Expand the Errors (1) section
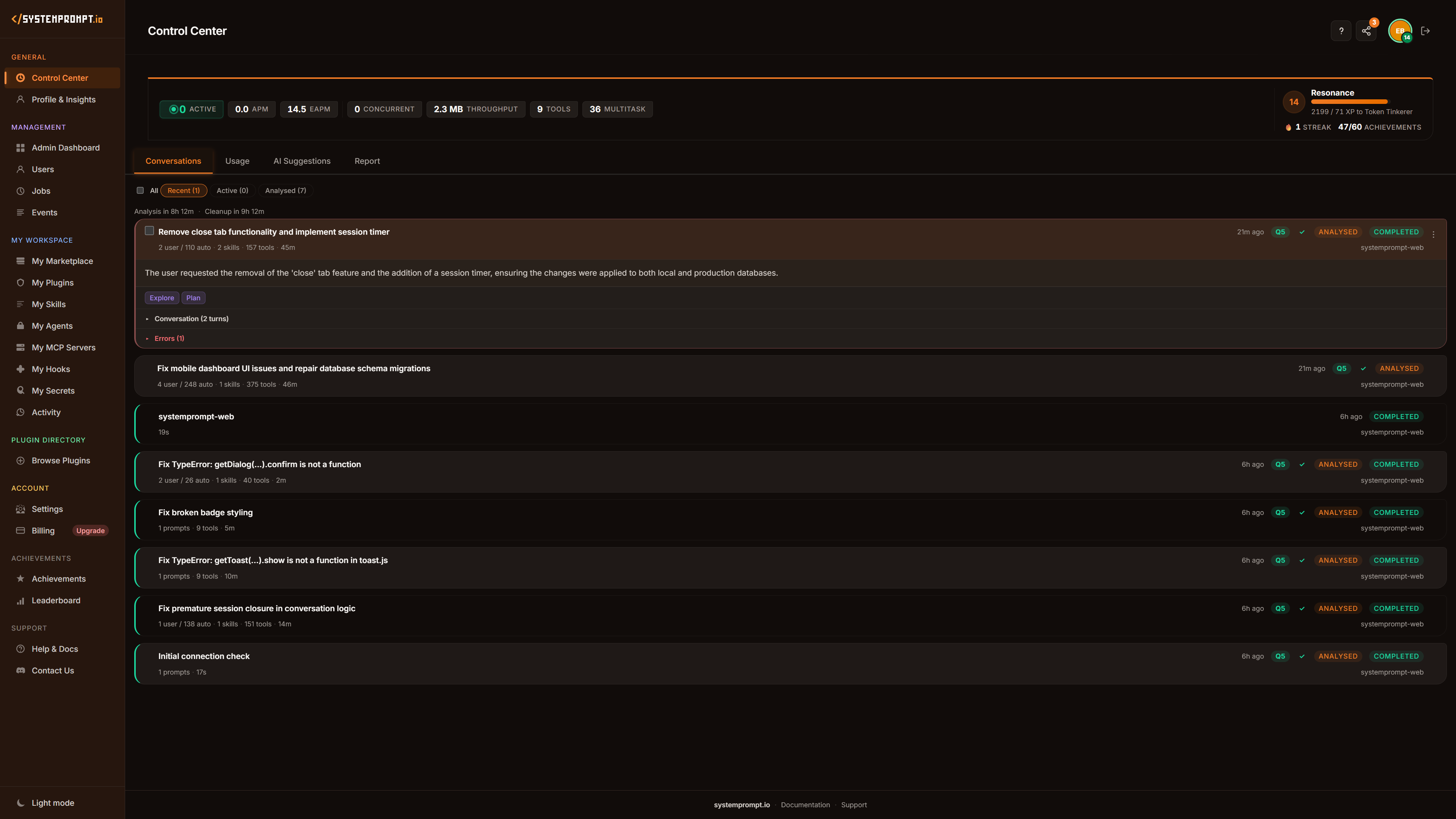The image size is (1456, 819). (x=169, y=339)
